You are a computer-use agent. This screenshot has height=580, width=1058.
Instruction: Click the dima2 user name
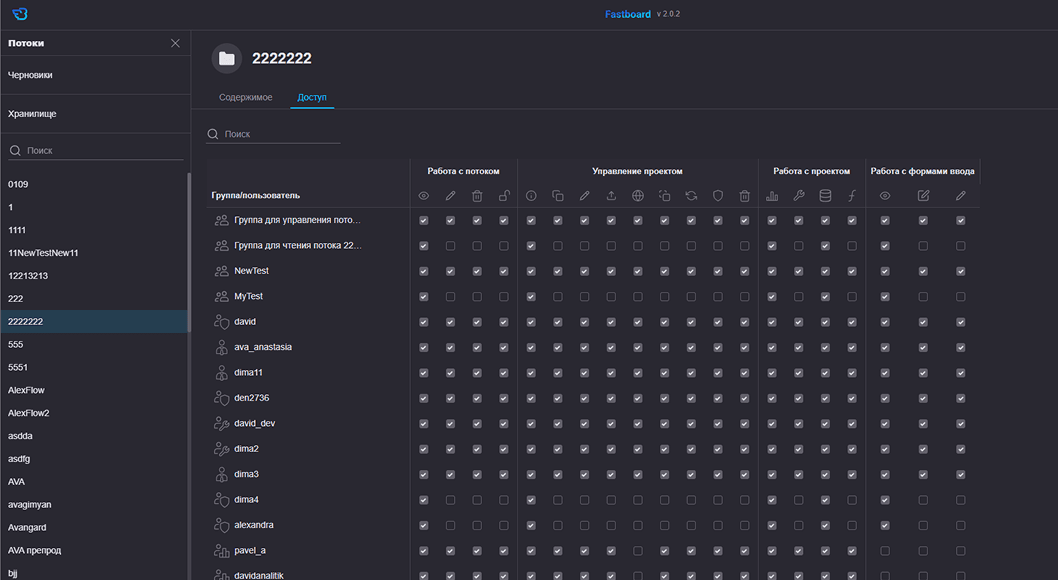[x=246, y=449]
